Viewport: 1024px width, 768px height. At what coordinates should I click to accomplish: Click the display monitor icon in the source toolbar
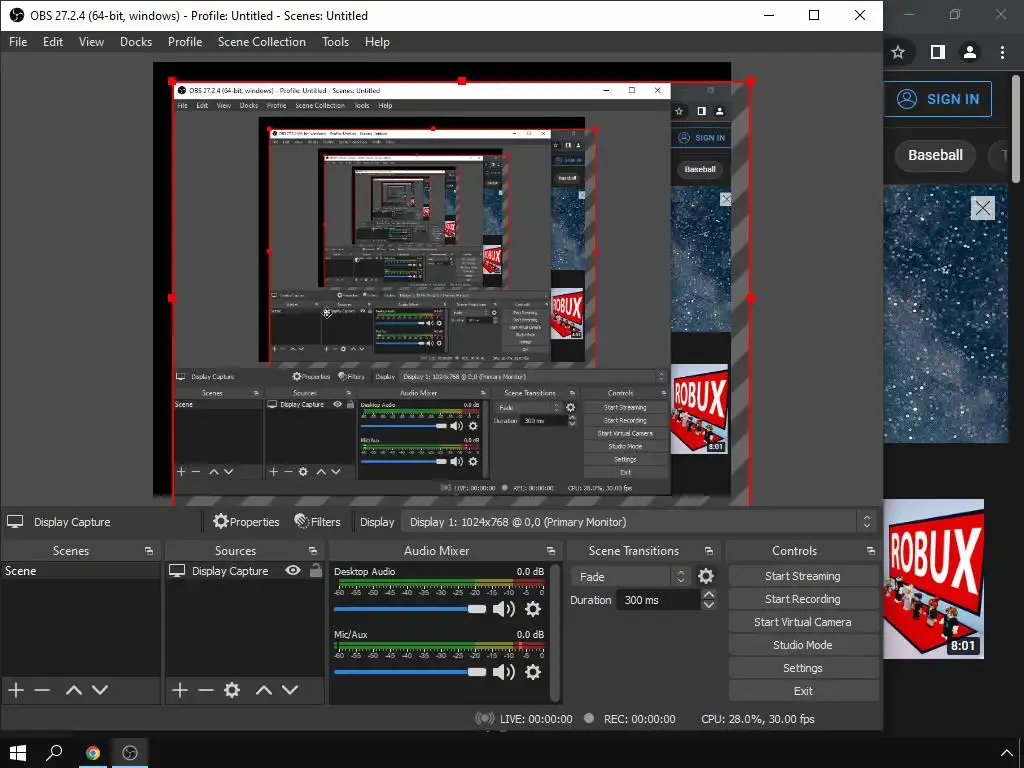click(x=15, y=521)
